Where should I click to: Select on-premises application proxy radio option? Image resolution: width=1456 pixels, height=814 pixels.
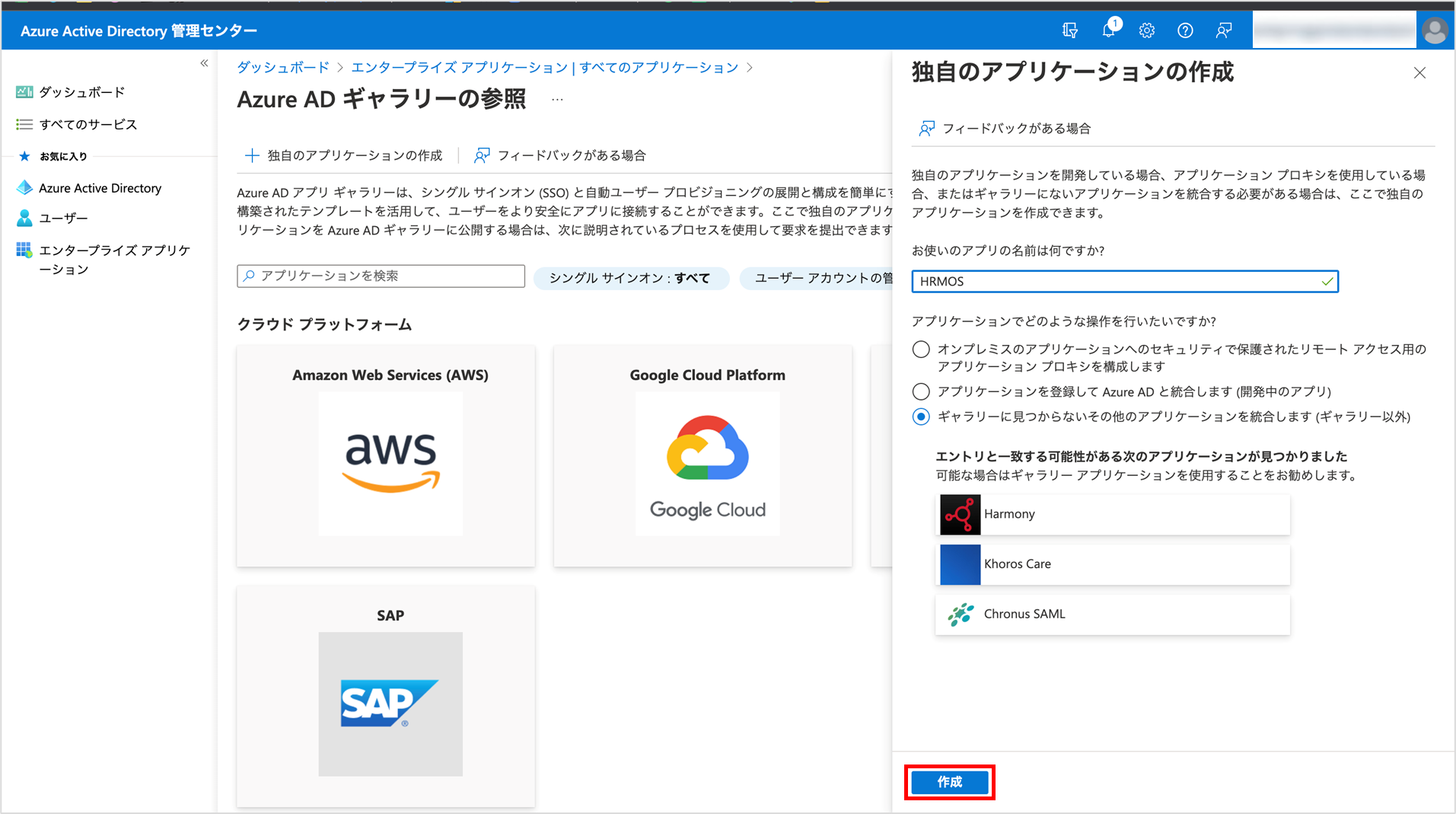pos(921,350)
